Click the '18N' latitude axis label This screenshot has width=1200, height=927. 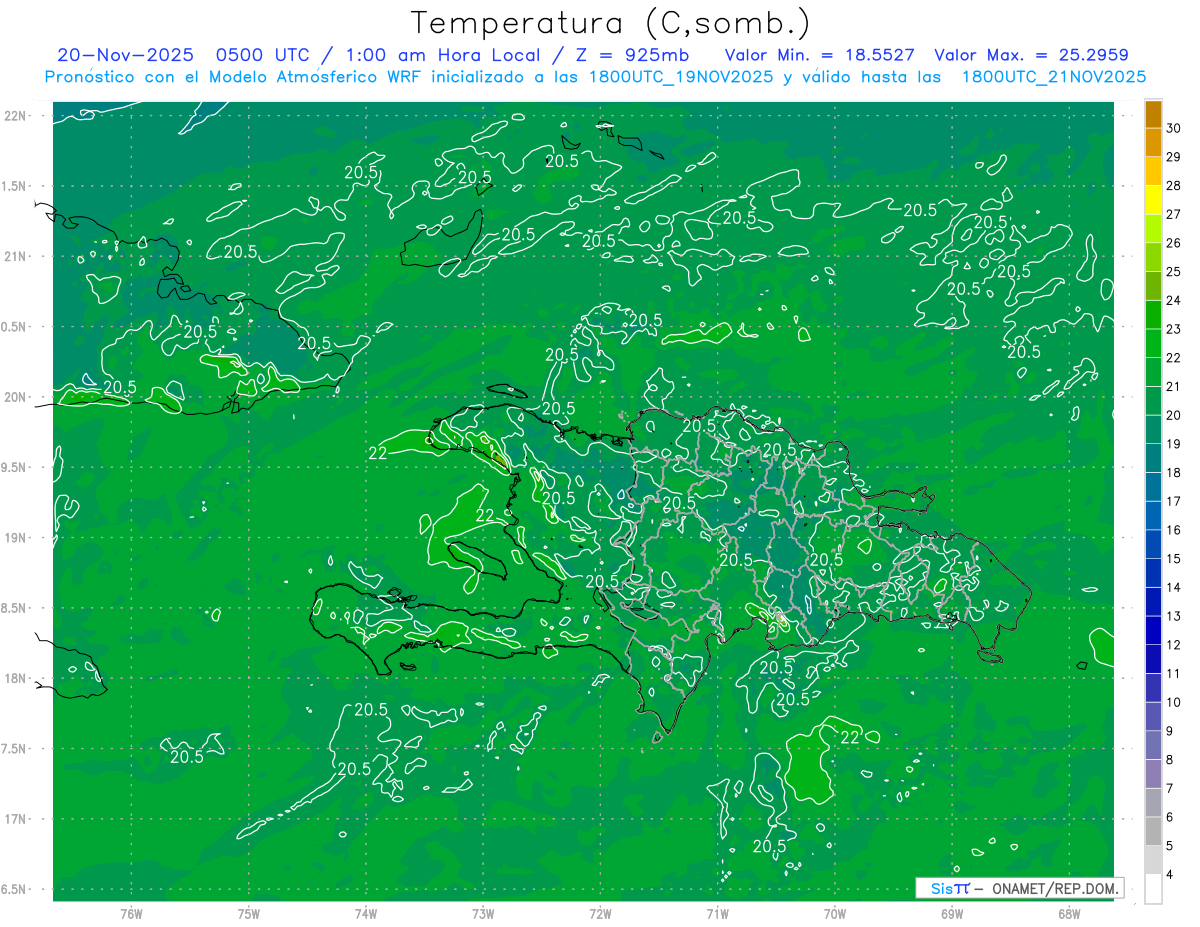point(17,679)
